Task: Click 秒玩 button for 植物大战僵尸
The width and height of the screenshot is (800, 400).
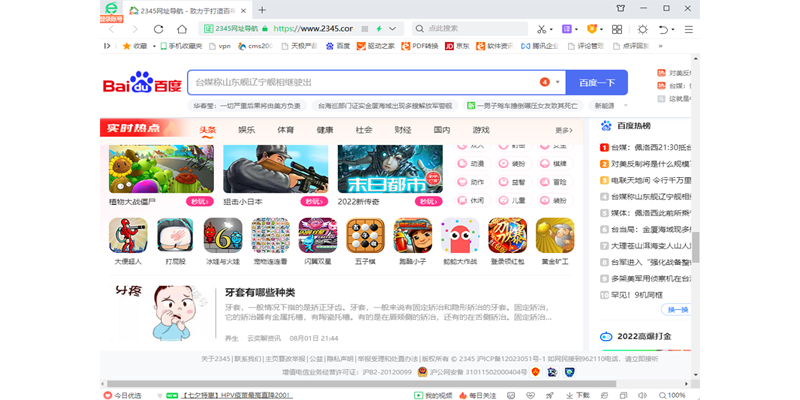Action: pos(199,202)
